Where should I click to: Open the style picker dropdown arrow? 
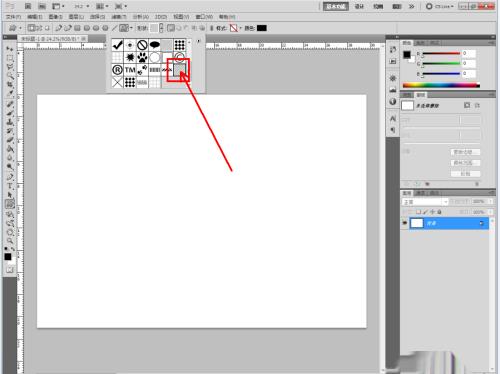click(x=240, y=28)
